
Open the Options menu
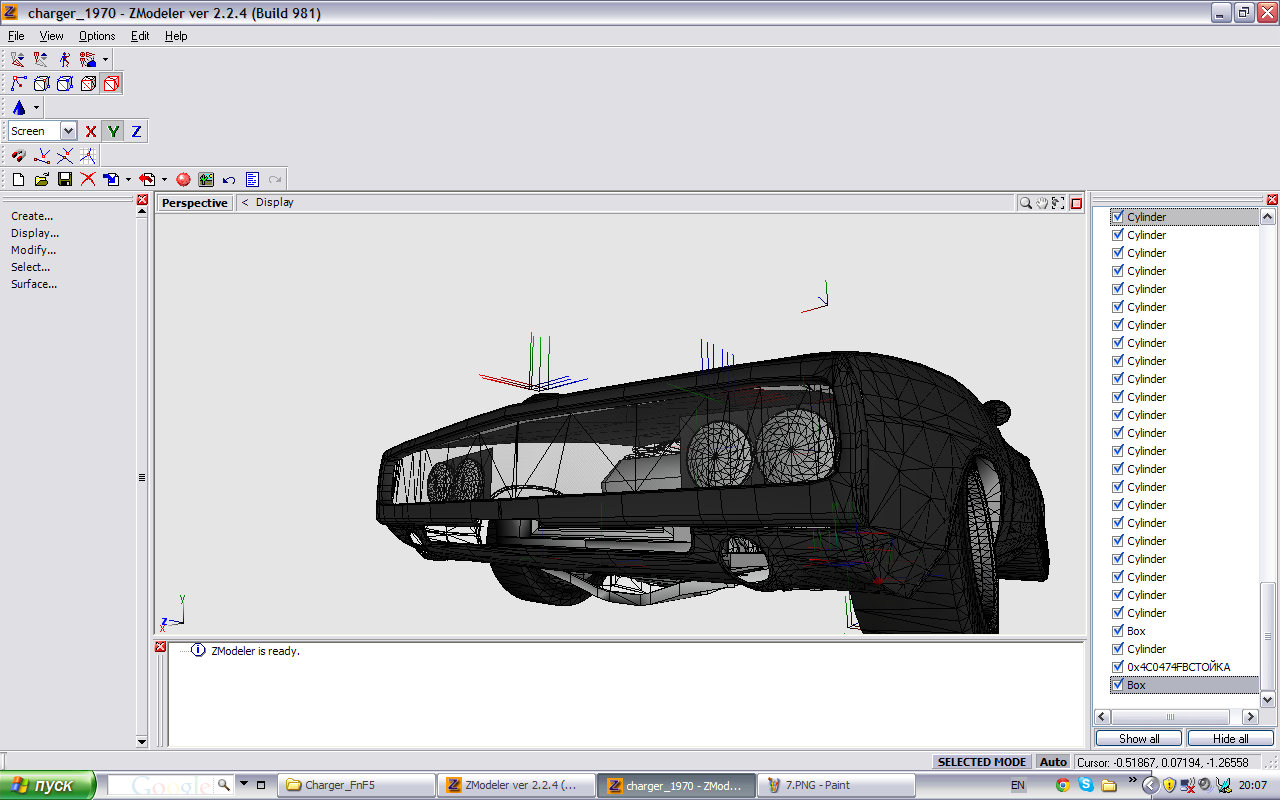tap(97, 36)
